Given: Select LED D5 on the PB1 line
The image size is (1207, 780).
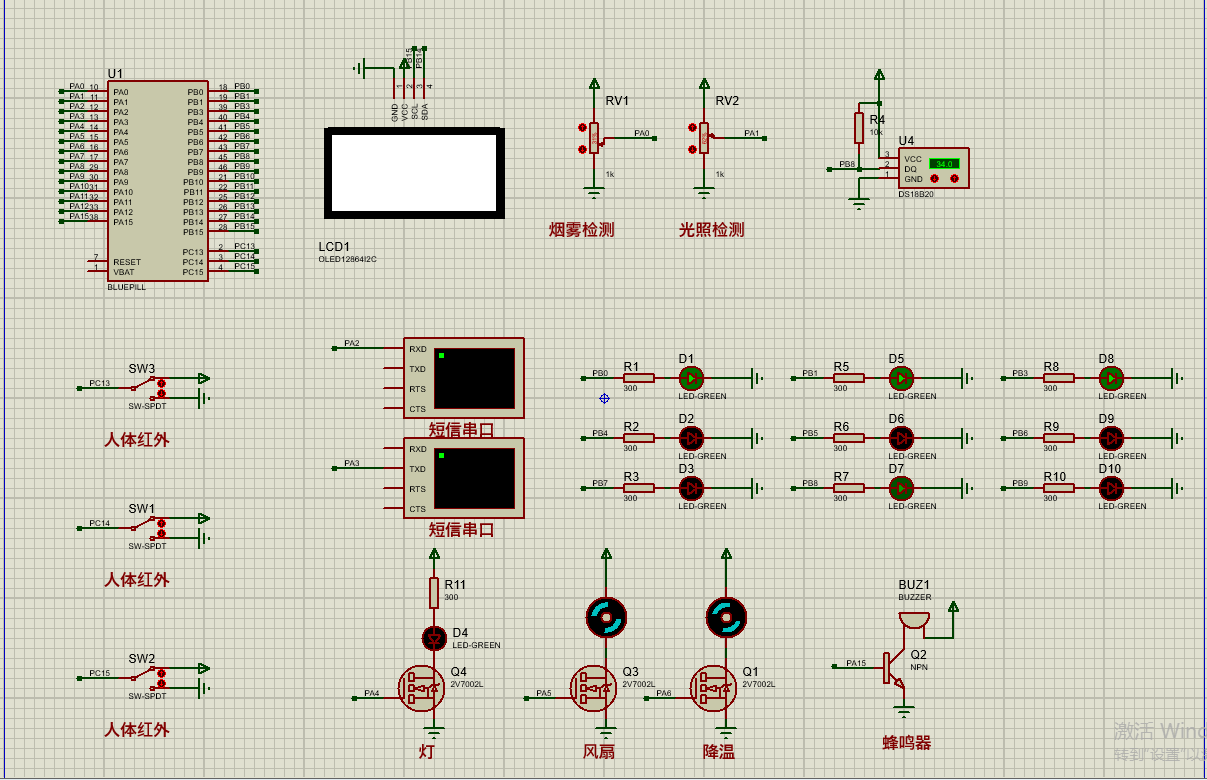Looking at the screenshot, I should click(x=901, y=378).
